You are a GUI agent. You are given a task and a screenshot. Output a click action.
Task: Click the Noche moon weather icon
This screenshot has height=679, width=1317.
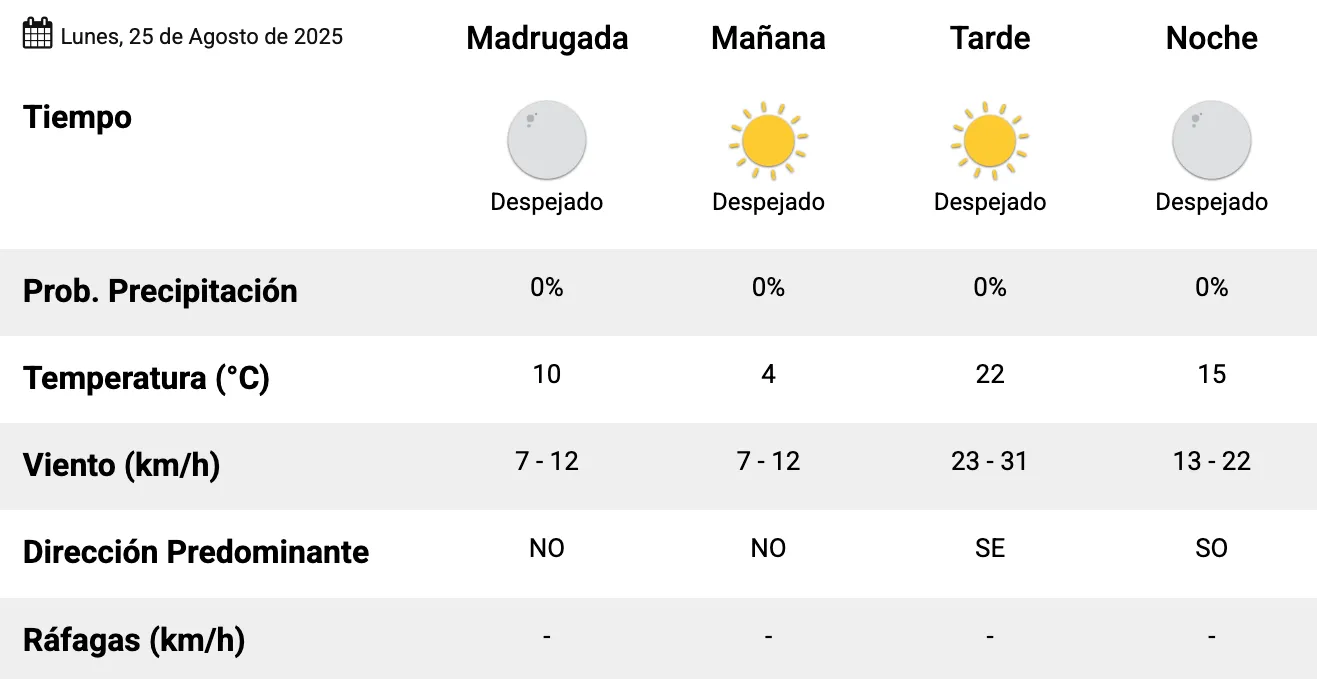1211,140
